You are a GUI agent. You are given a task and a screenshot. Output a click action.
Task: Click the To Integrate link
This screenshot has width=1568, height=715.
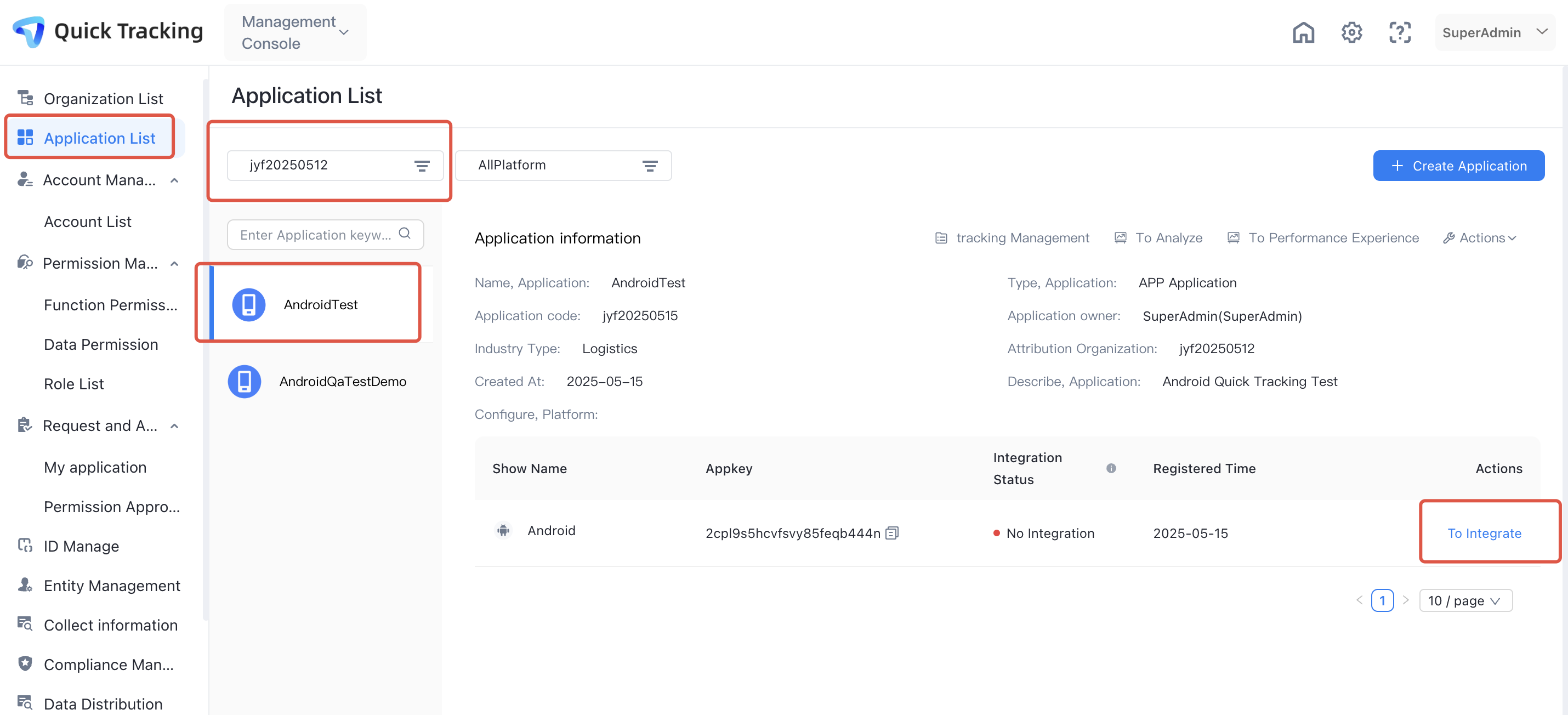point(1484,533)
